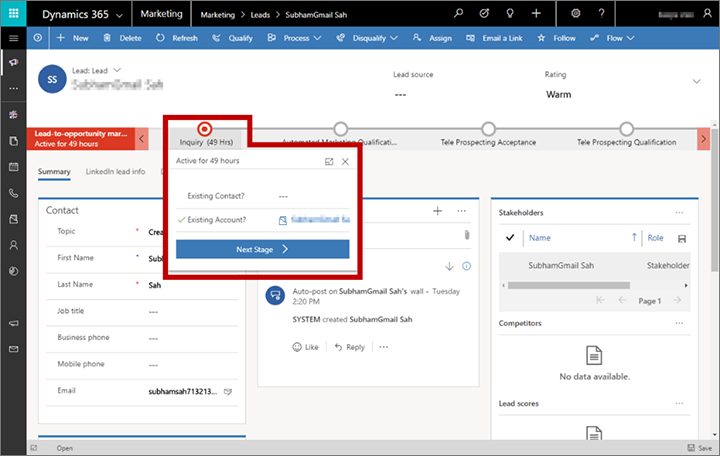Viewport: 720px width, 456px height.
Task: Expand the Dynamics 365 app switcher dropdown
Action: click(118, 14)
